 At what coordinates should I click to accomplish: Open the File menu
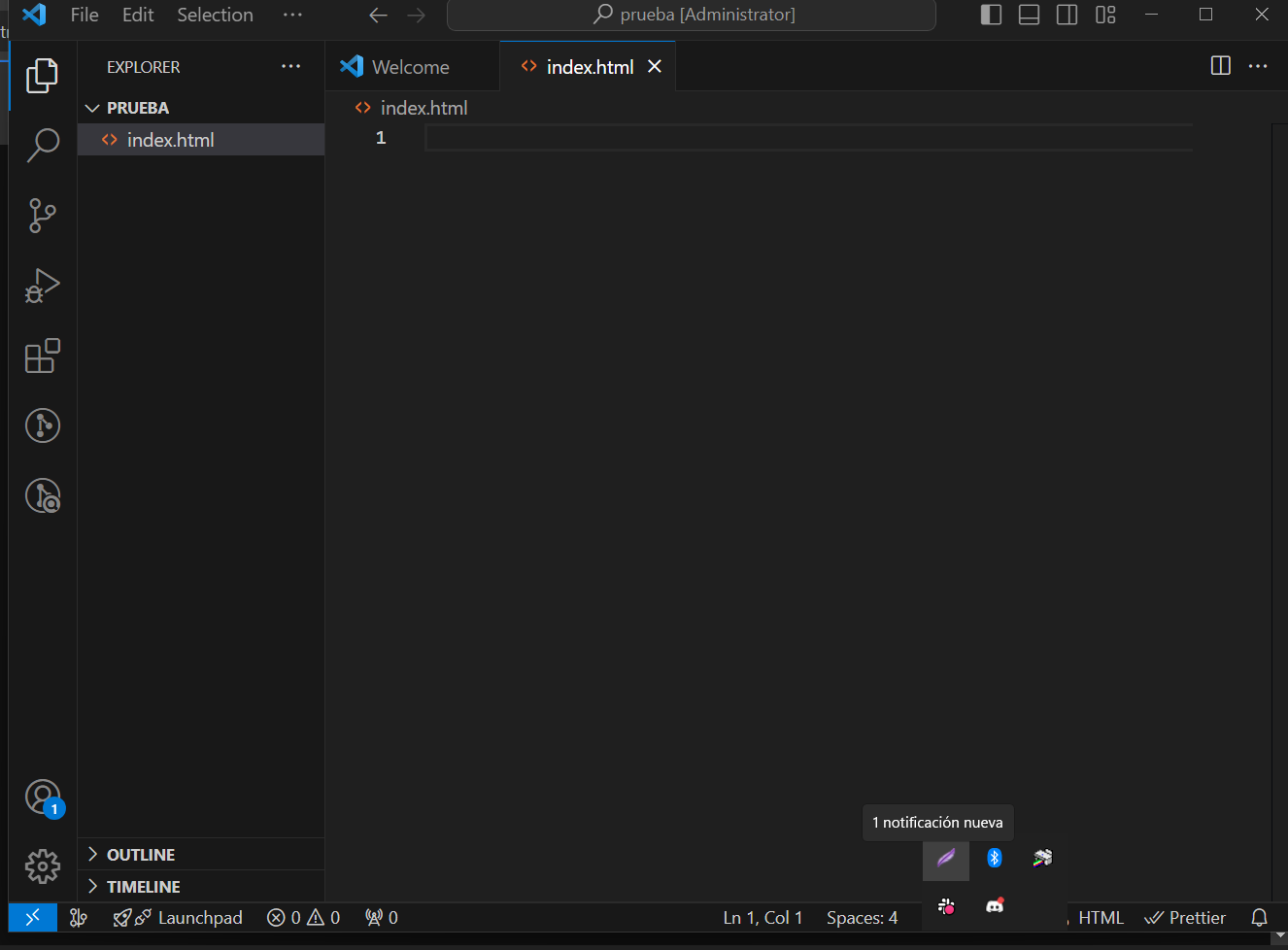pyautogui.click(x=85, y=15)
